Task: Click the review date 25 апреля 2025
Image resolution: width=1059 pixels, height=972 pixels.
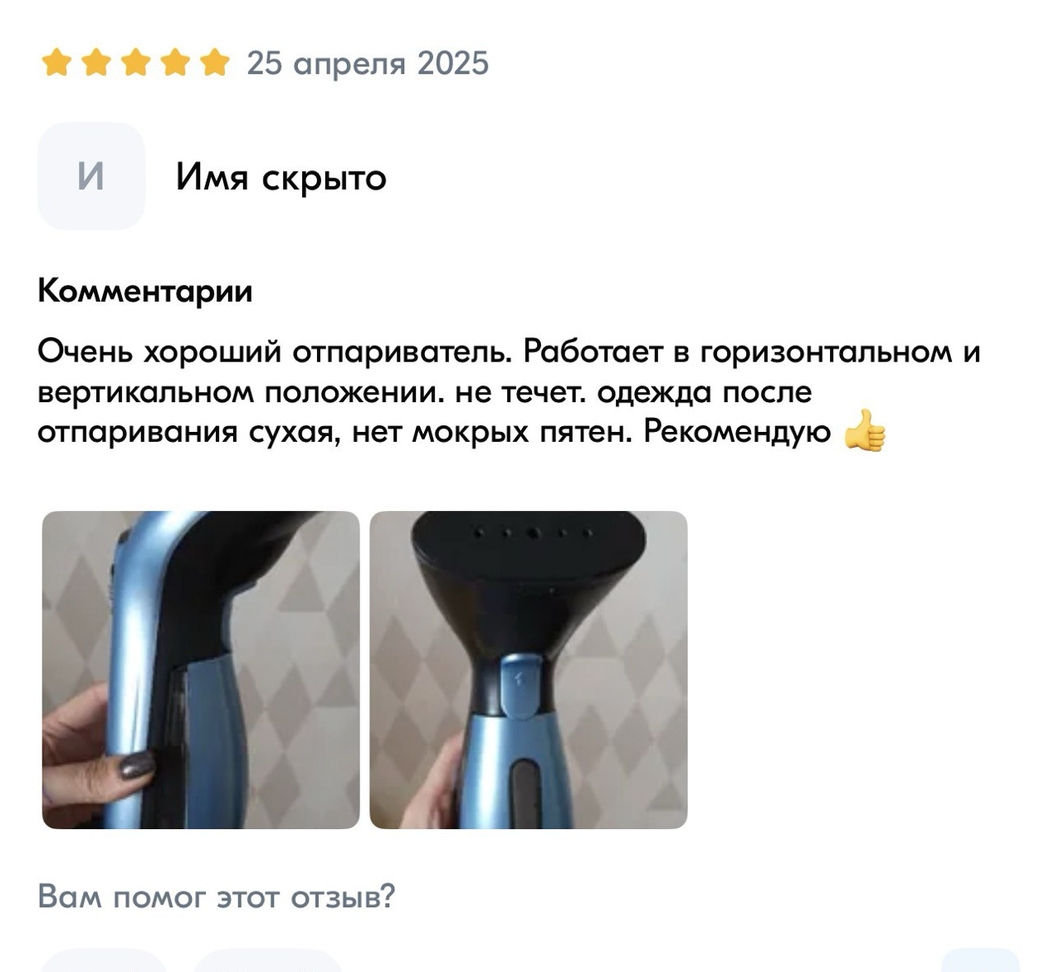Action: pyautogui.click(x=367, y=63)
